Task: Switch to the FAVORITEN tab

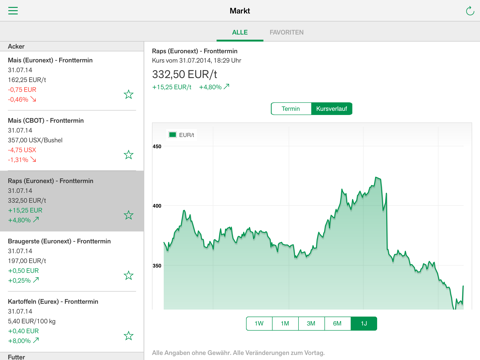Action: 287,32
